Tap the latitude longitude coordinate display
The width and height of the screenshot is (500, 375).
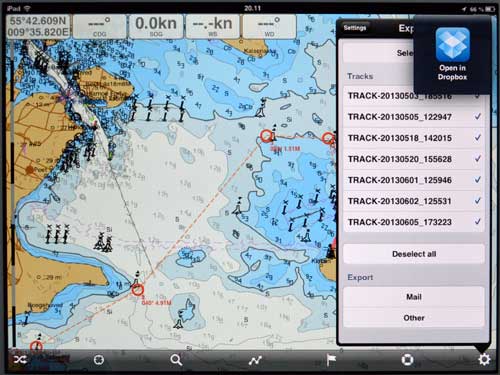point(38,26)
